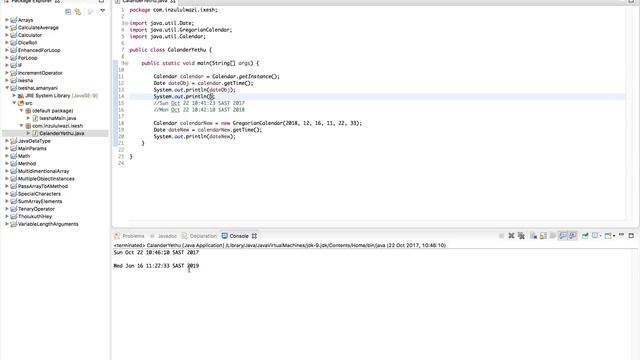The height and width of the screenshot is (360, 640).
Task: Toggle Scroll Lock in Console toolbar
Action: pos(543,236)
